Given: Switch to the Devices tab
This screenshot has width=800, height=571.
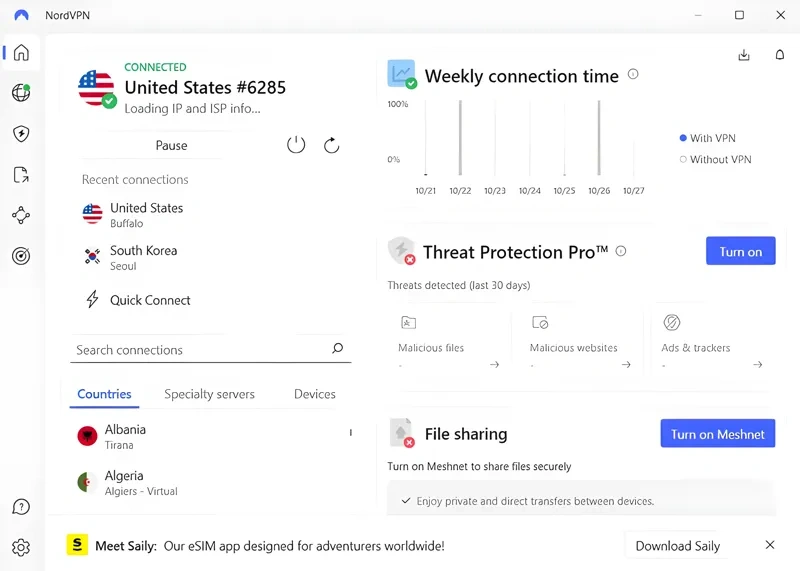Looking at the screenshot, I should click(315, 394).
